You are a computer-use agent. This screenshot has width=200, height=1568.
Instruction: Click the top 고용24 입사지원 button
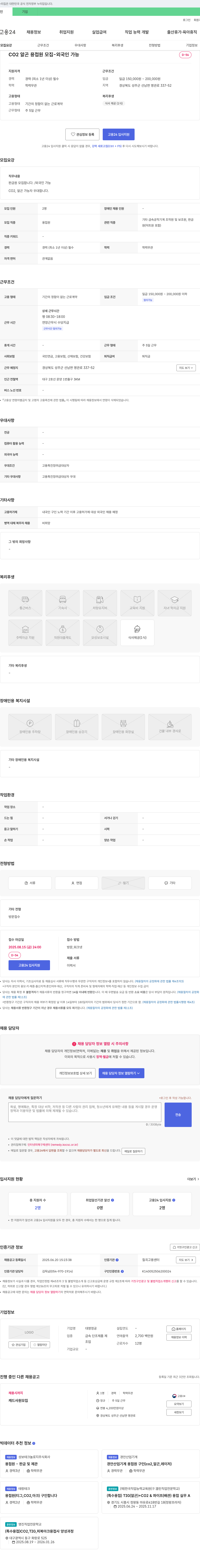pyautogui.click(x=119, y=134)
